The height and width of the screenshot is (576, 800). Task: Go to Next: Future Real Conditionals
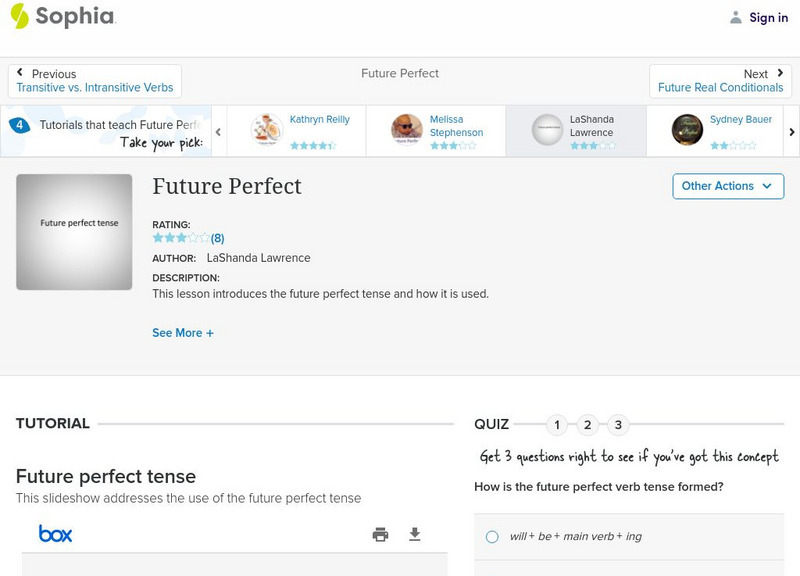(x=720, y=81)
